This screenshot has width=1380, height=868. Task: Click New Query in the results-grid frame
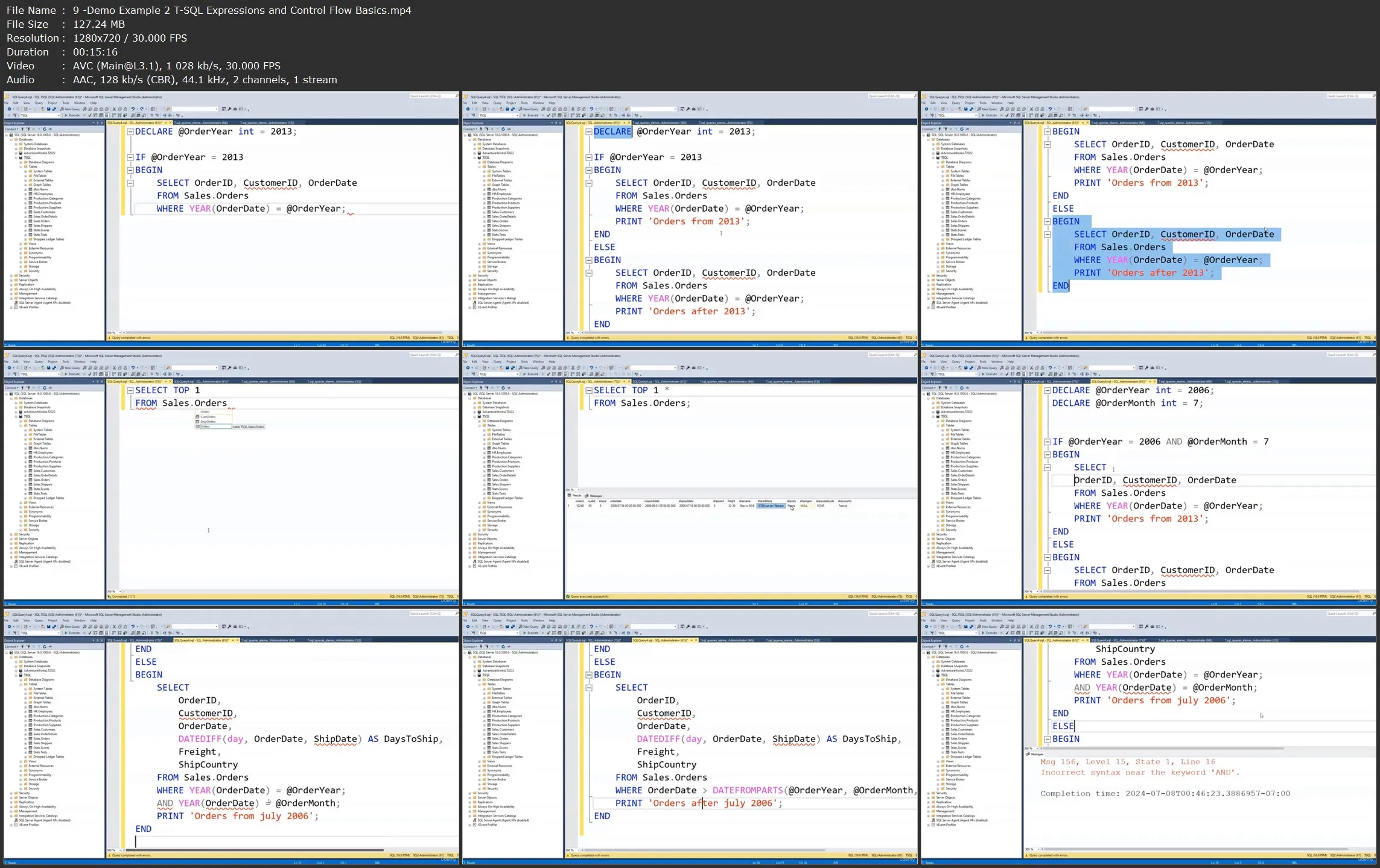click(529, 368)
